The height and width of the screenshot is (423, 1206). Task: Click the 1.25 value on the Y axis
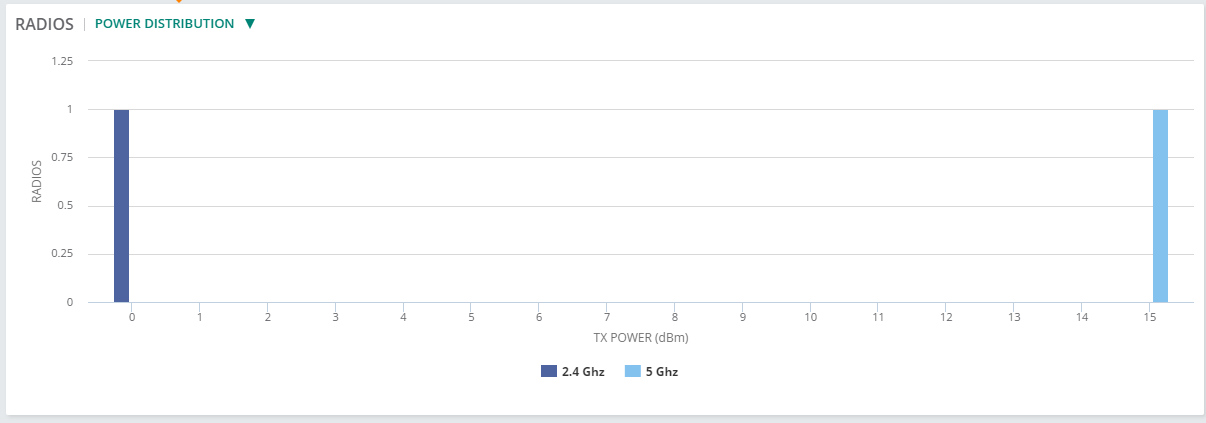[x=62, y=61]
